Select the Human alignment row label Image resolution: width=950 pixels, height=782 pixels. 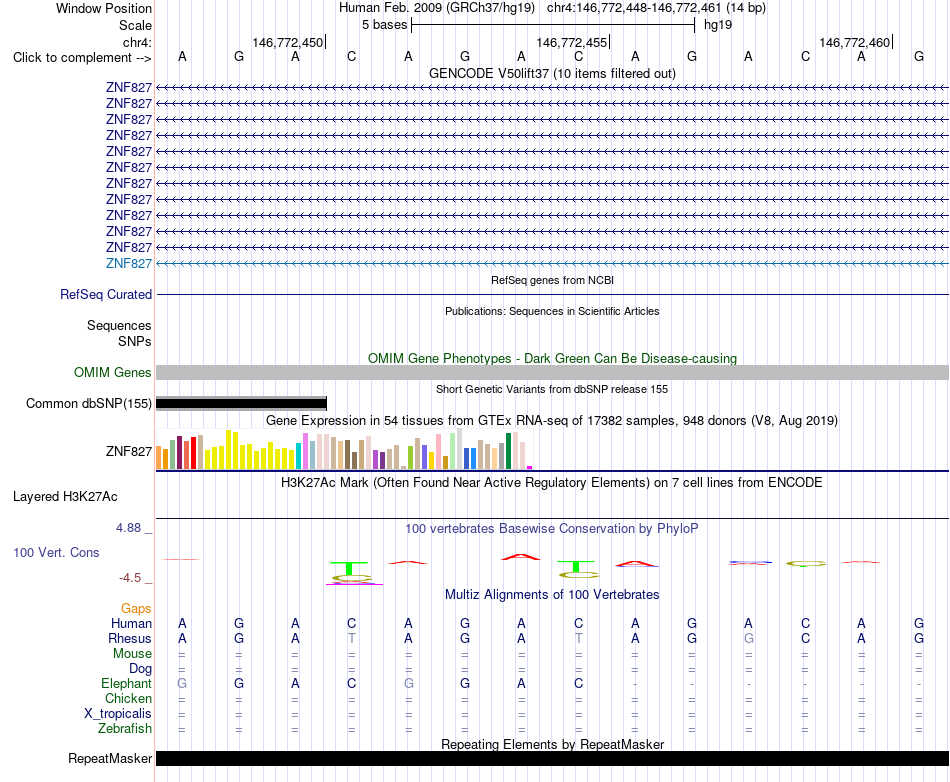(x=131, y=623)
